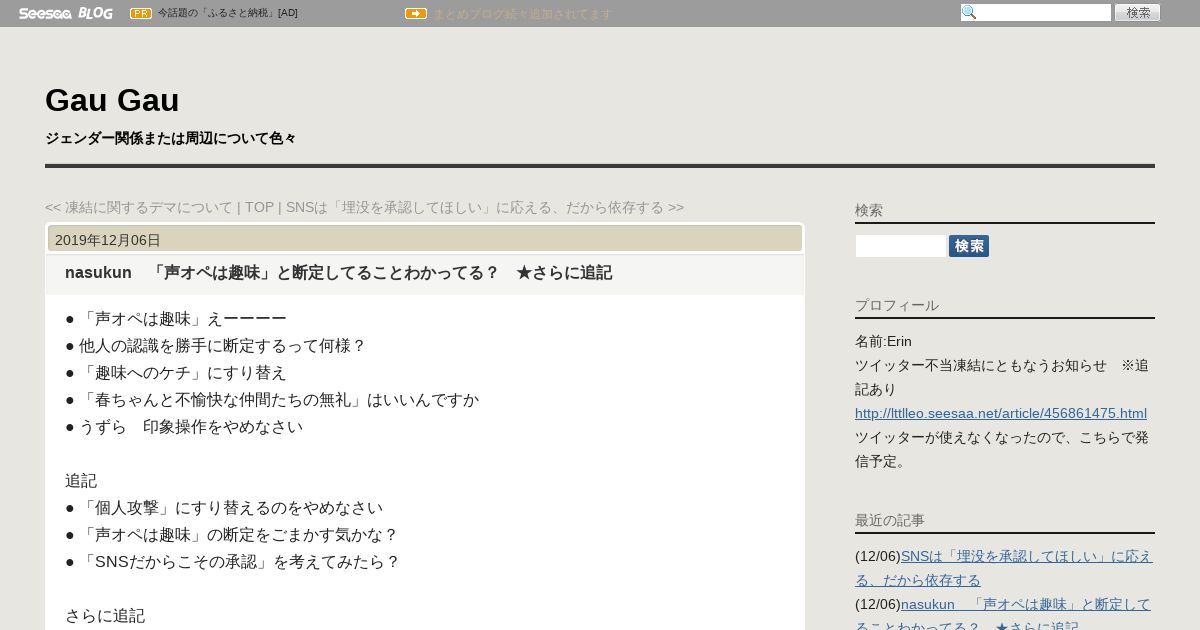Click the Seesaa BLOG logo

(65, 13)
